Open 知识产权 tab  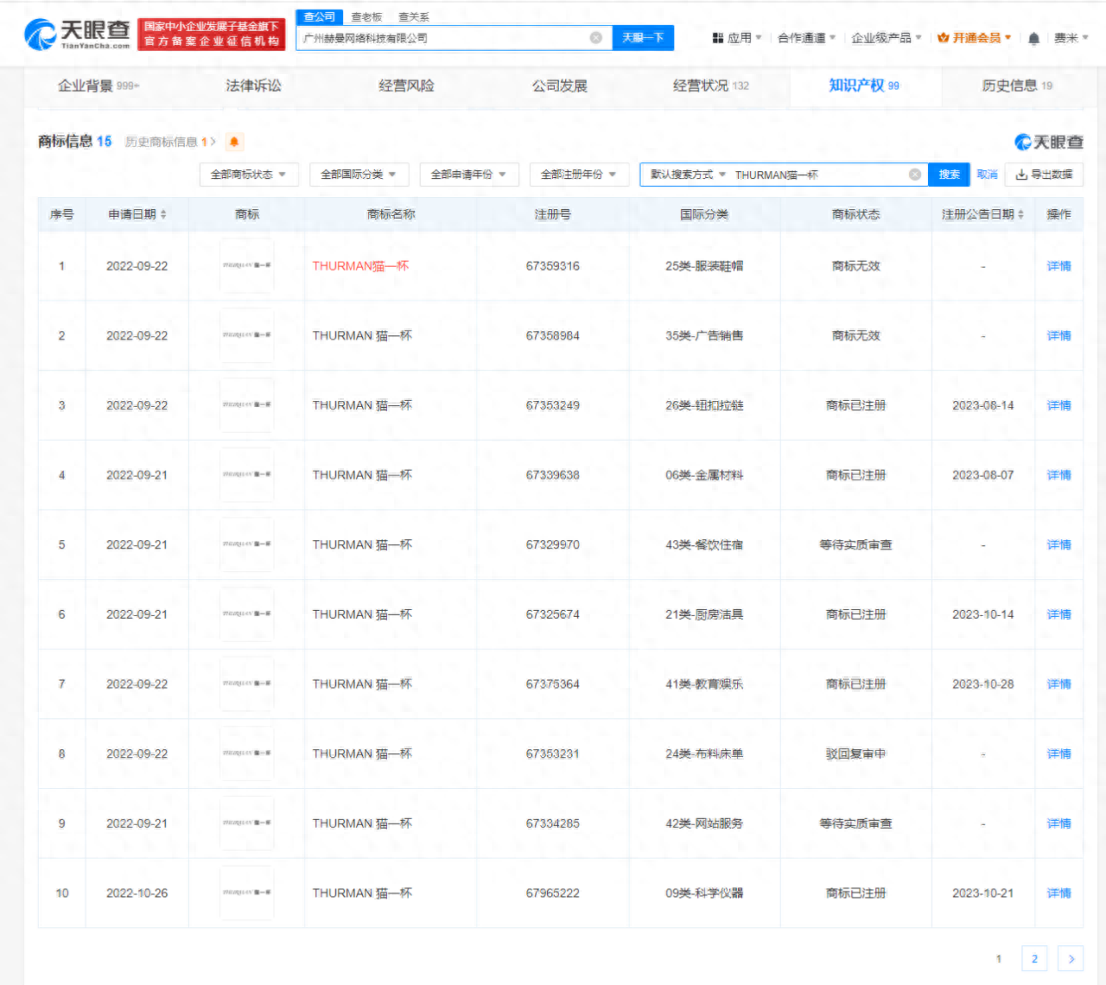(x=864, y=85)
